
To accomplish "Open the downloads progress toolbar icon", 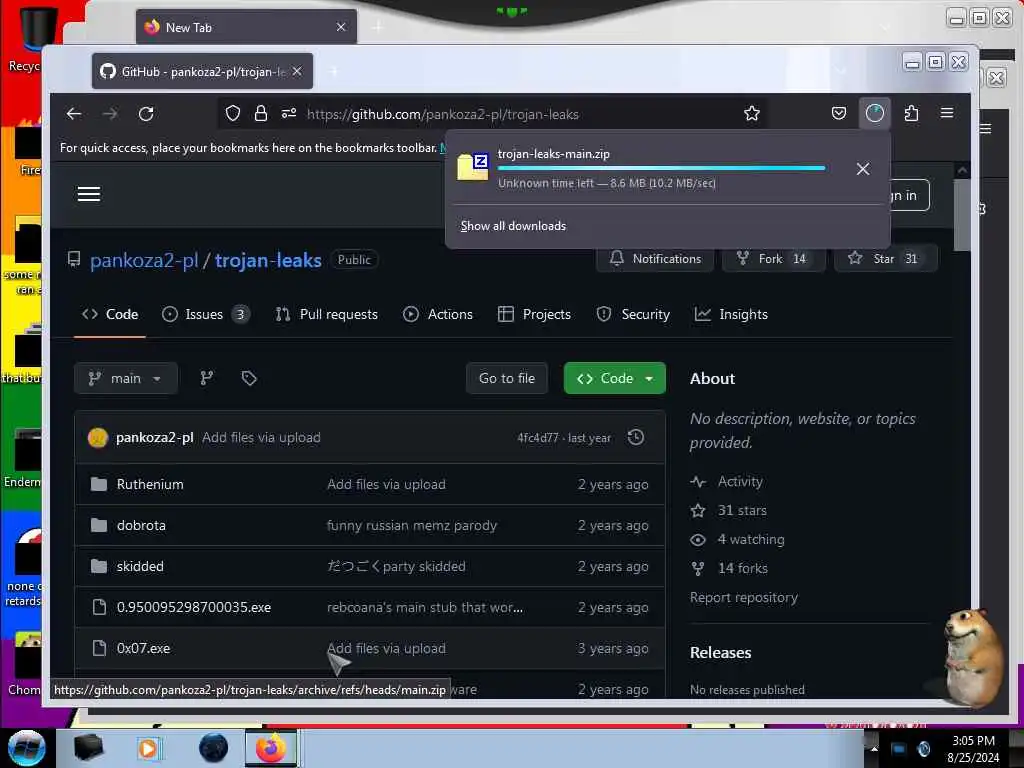I will coord(874,114).
